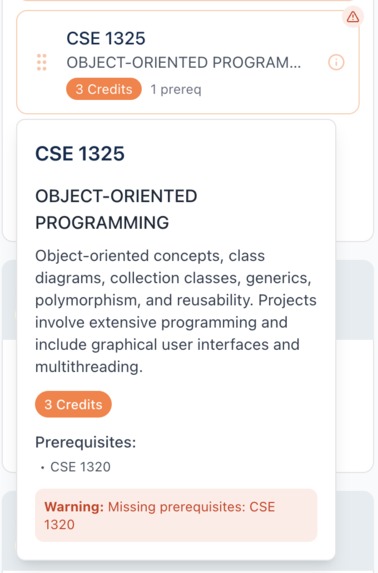Click the blank area right of the popup's 3 Credits badge
The height and width of the screenshot is (573, 378).
216,404
